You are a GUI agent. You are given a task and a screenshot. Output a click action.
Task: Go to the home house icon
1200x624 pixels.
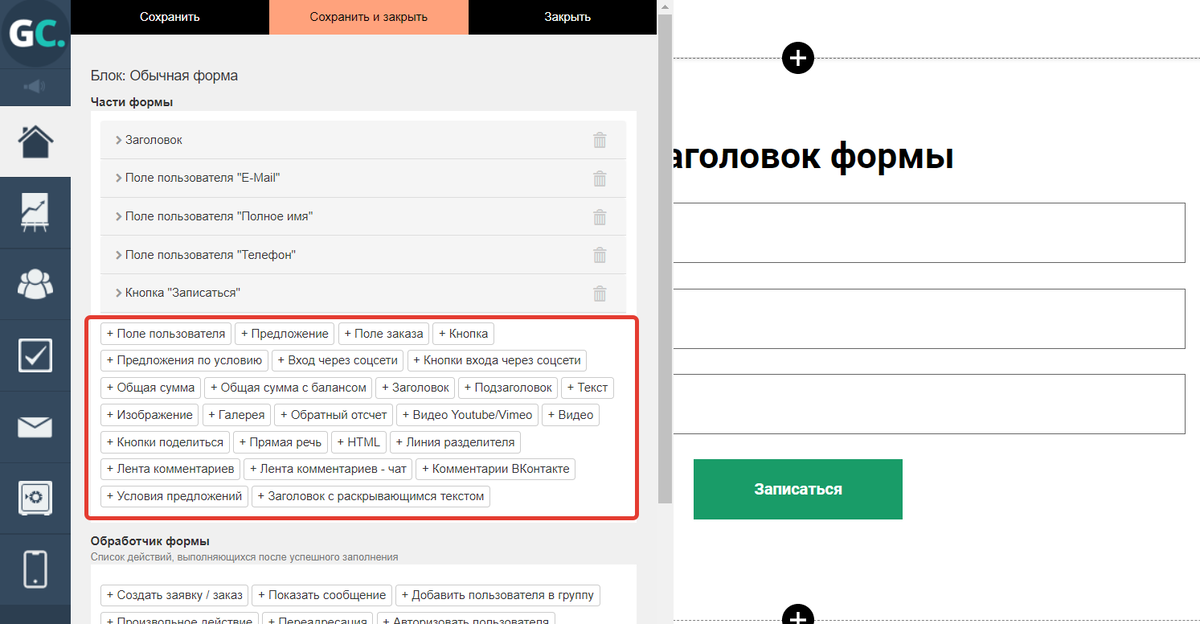(35, 141)
